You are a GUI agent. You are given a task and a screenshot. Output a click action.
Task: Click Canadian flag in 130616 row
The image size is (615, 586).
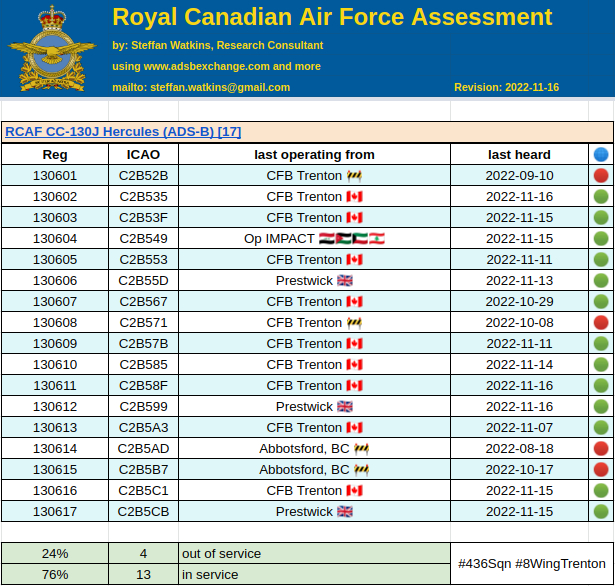click(354, 490)
